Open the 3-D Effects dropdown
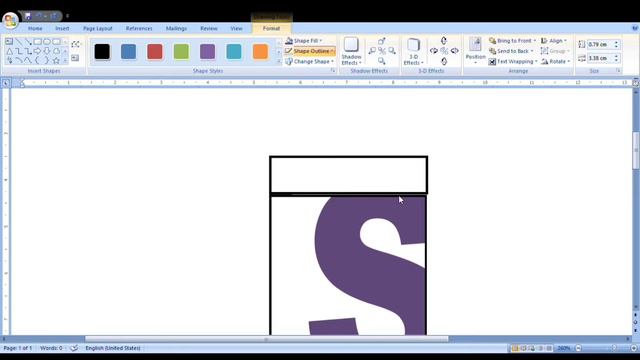640x360 pixels. tap(413, 51)
